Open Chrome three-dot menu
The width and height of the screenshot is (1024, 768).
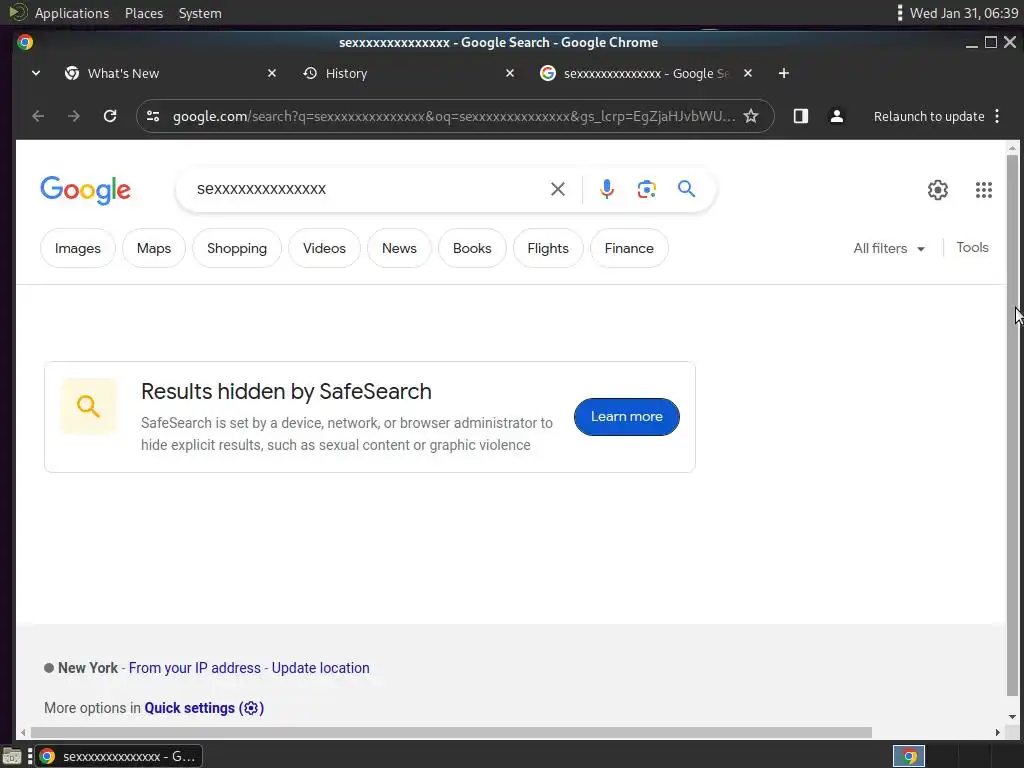click(997, 116)
